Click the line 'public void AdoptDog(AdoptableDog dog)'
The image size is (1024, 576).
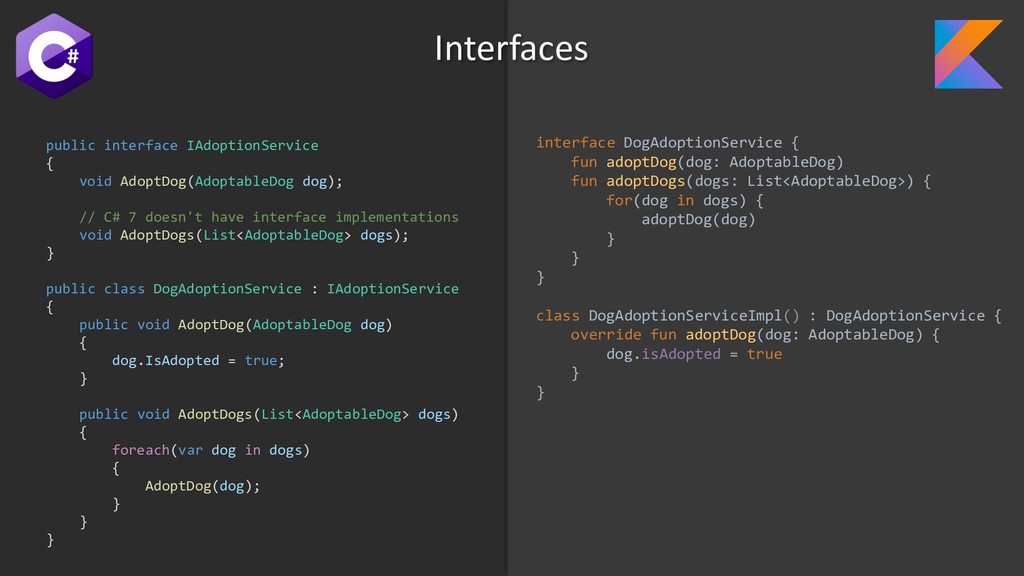[x=236, y=325]
